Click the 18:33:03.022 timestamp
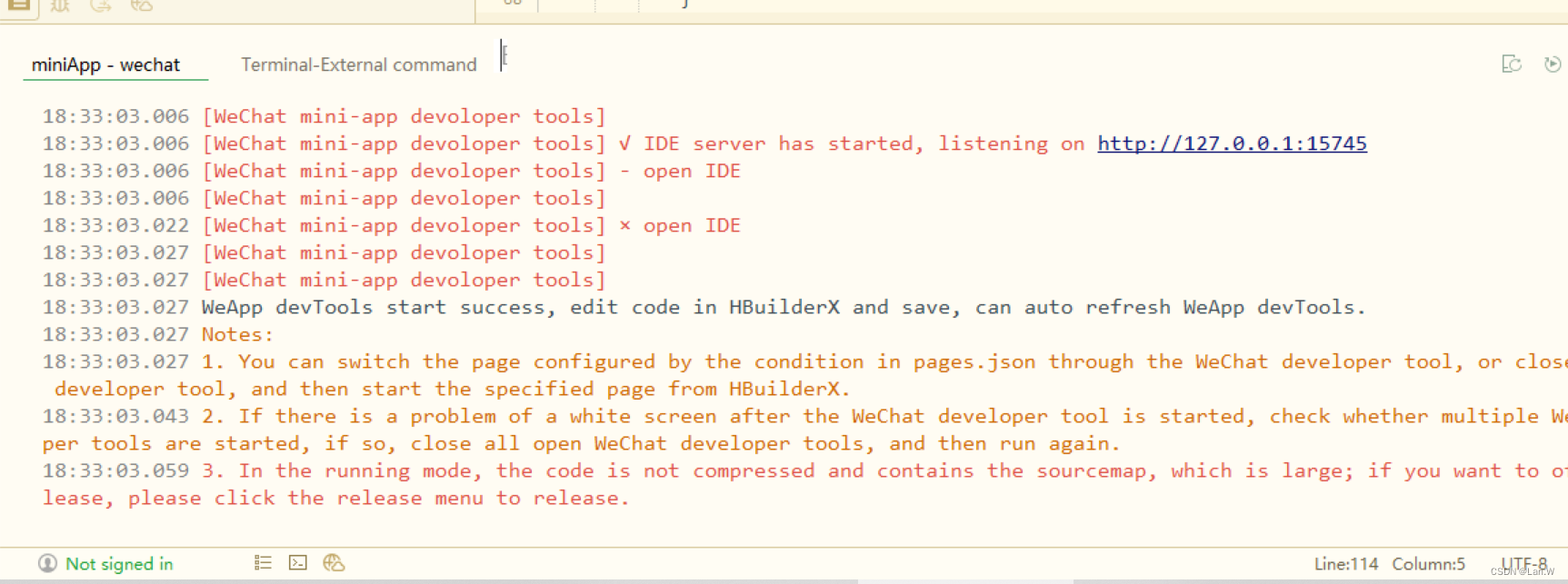The height and width of the screenshot is (584, 1568). [x=115, y=225]
